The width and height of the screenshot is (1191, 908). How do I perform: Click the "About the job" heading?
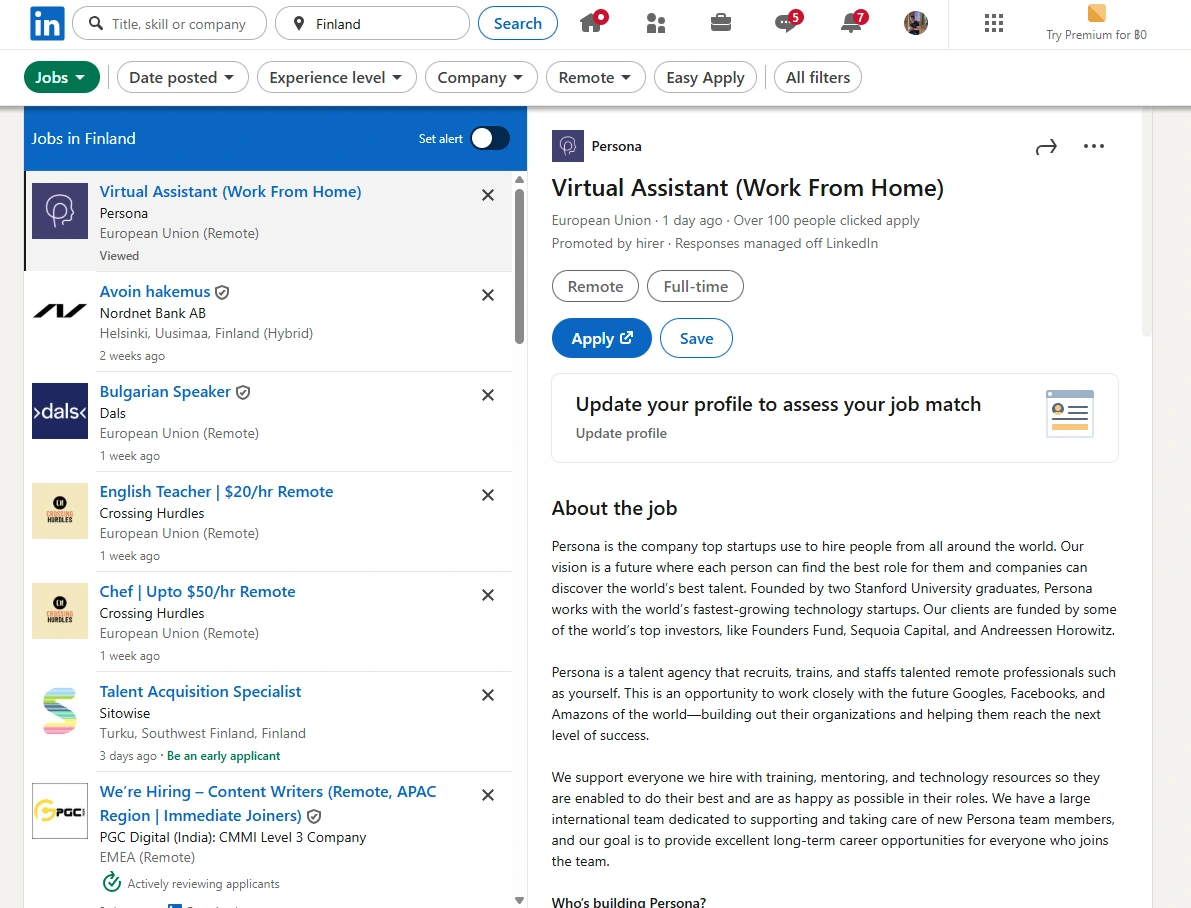coord(614,508)
